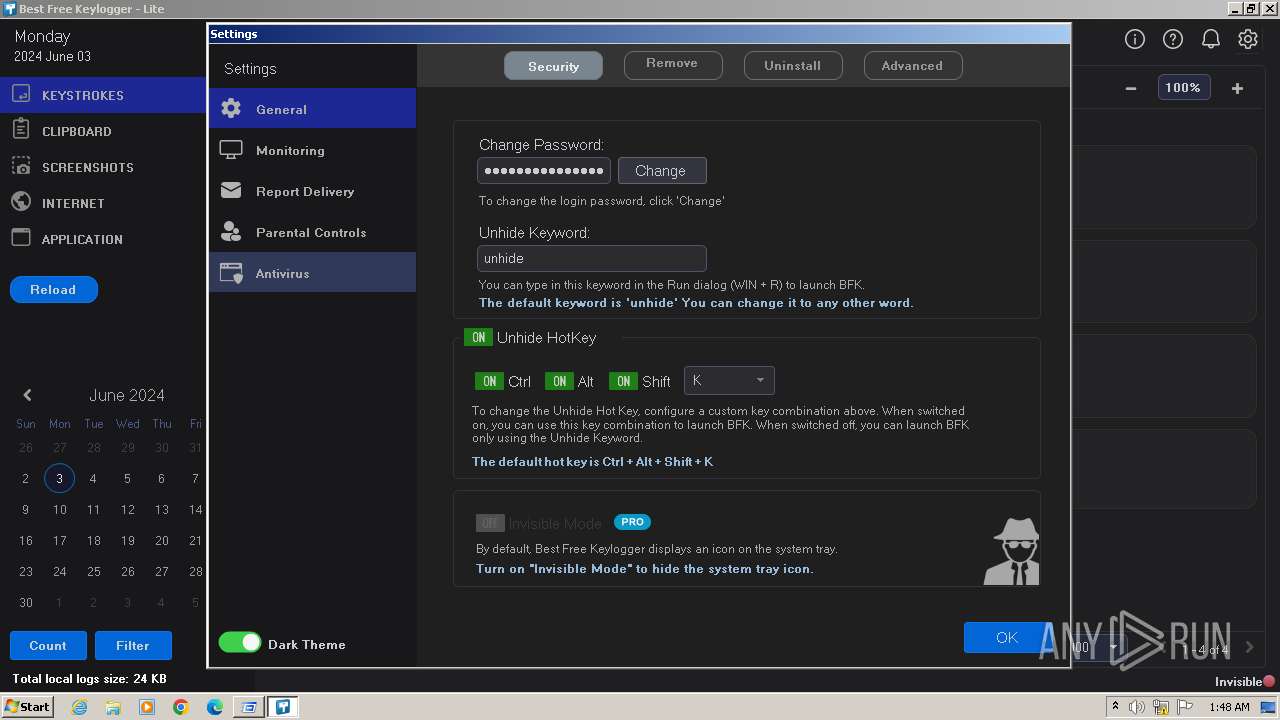This screenshot has height=720, width=1280.
Task: Open the Monitoring settings section
Action: point(312,150)
